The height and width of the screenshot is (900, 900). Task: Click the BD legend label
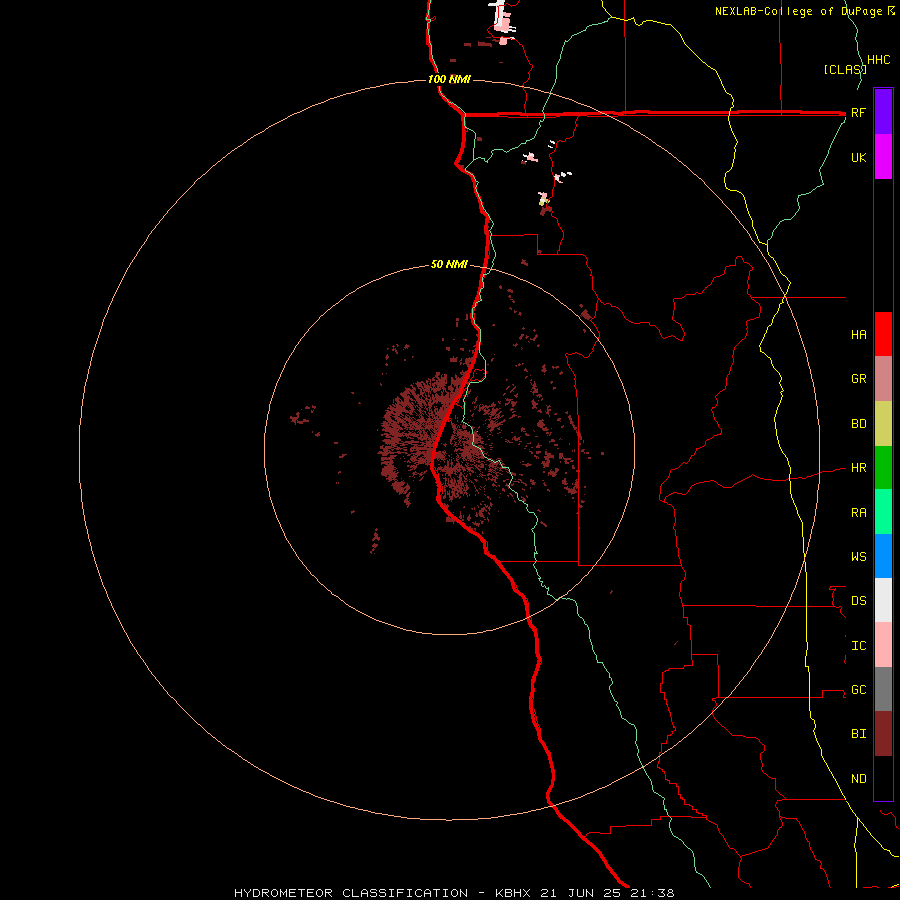point(858,424)
